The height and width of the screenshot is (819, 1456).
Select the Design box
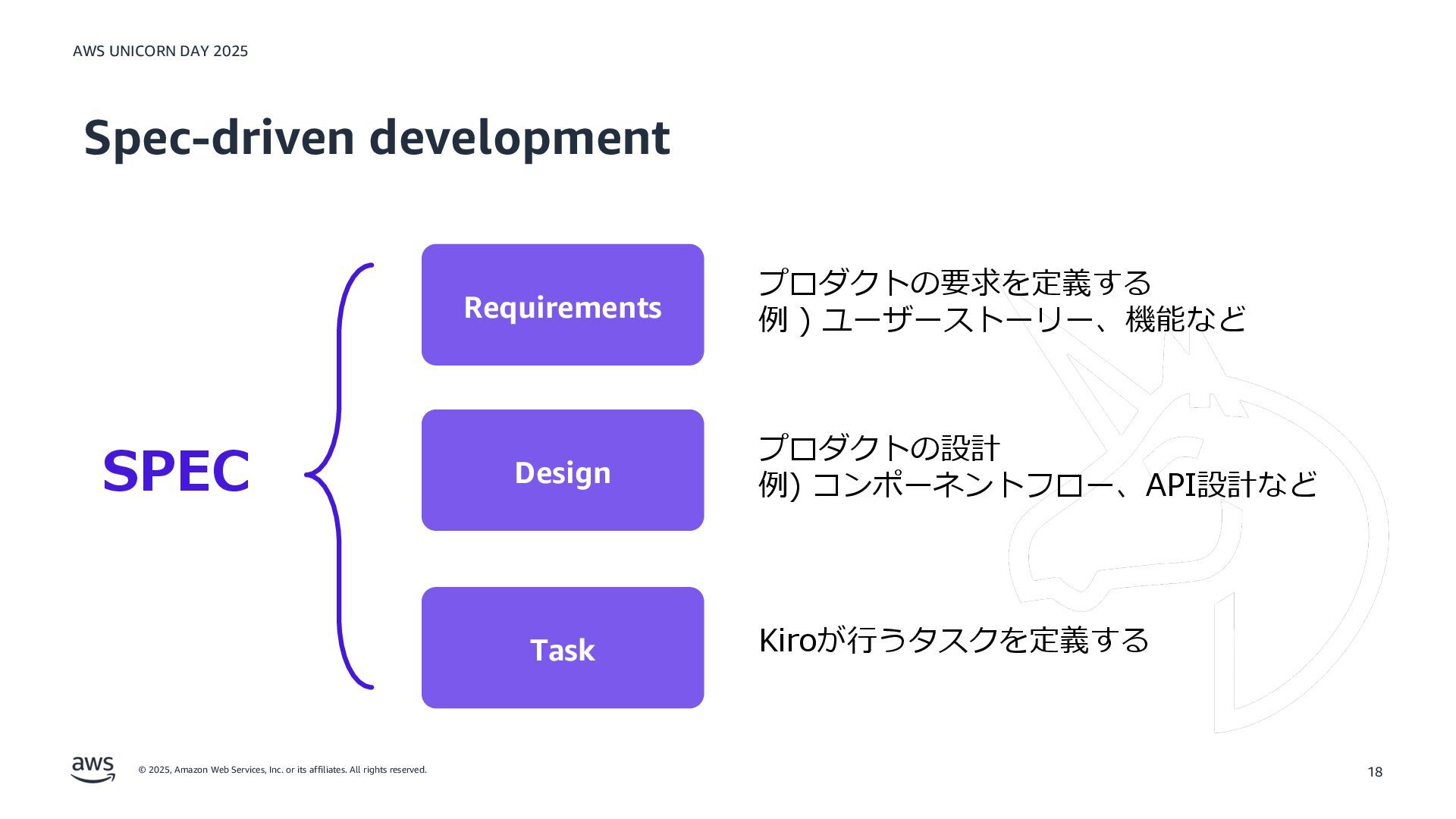[x=563, y=470]
